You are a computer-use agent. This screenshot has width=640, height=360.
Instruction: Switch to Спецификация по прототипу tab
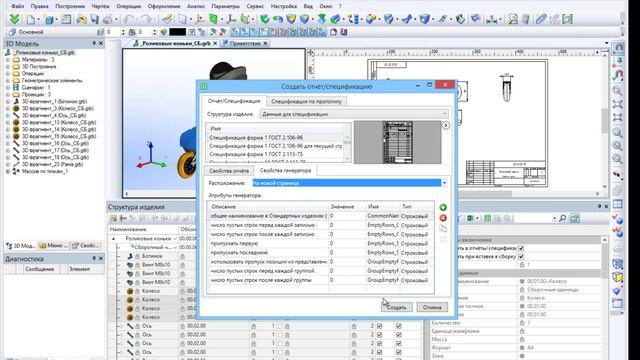(307, 101)
